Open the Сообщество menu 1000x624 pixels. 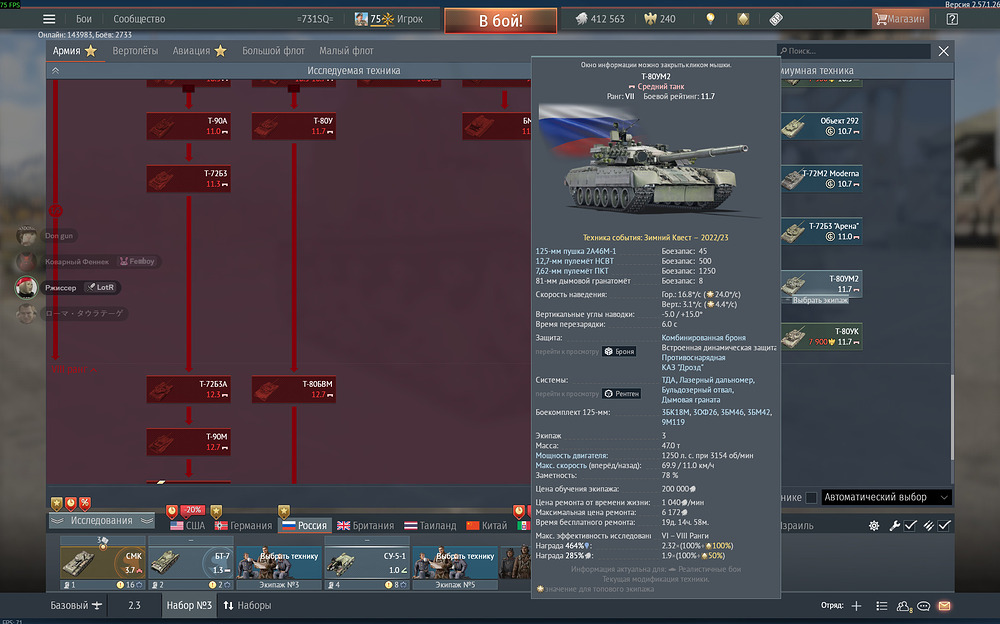(x=139, y=19)
